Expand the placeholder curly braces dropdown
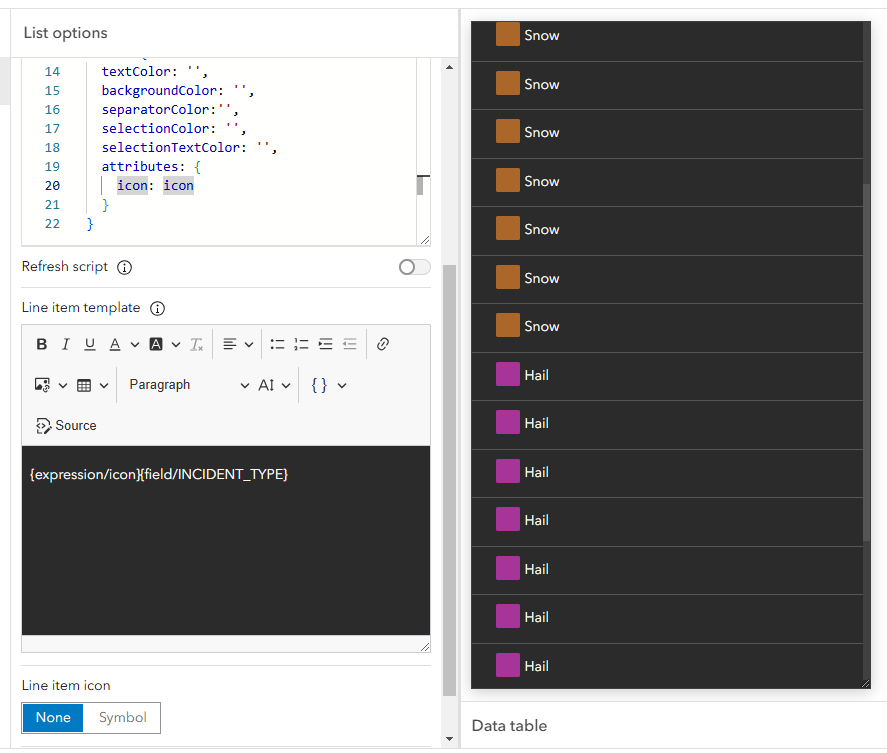Screen dimensions: 887x753 click(x=327, y=384)
